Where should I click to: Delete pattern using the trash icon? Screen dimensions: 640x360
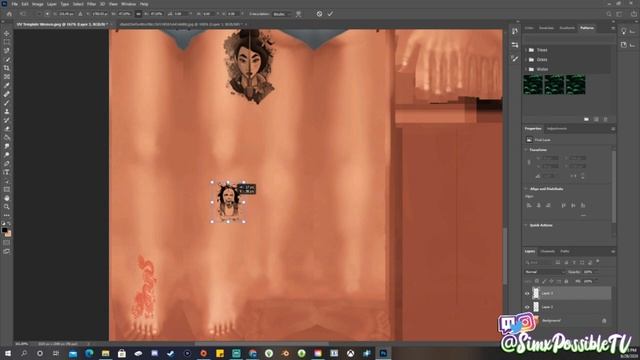coord(606,120)
